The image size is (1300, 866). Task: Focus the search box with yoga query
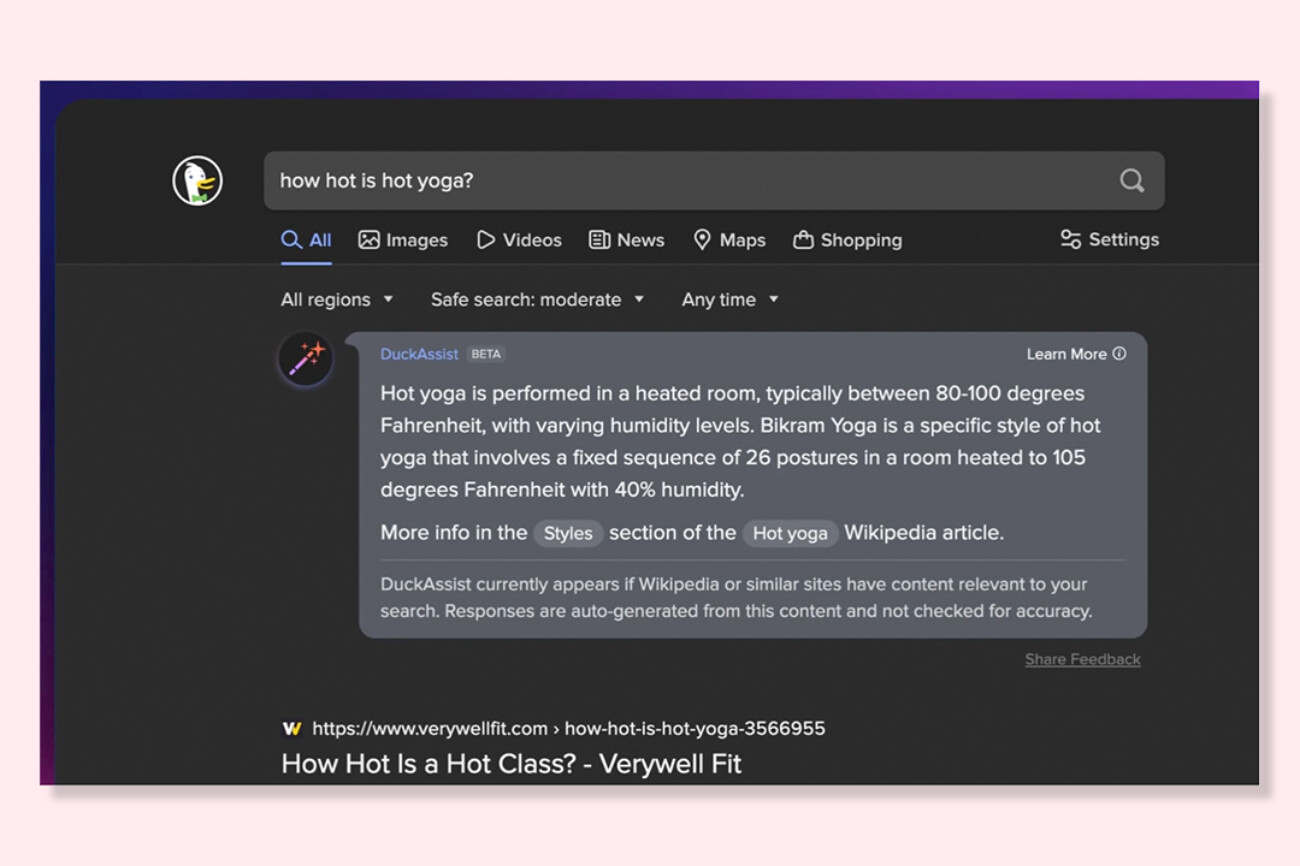[x=714, y=180]
